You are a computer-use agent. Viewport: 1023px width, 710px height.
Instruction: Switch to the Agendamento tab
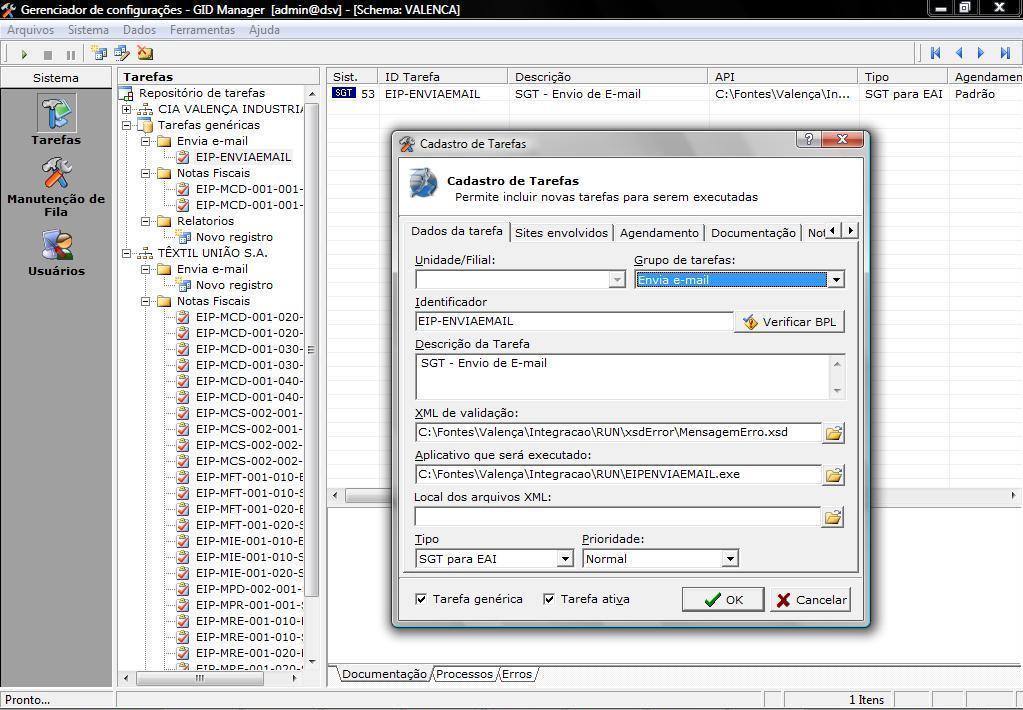659,233
